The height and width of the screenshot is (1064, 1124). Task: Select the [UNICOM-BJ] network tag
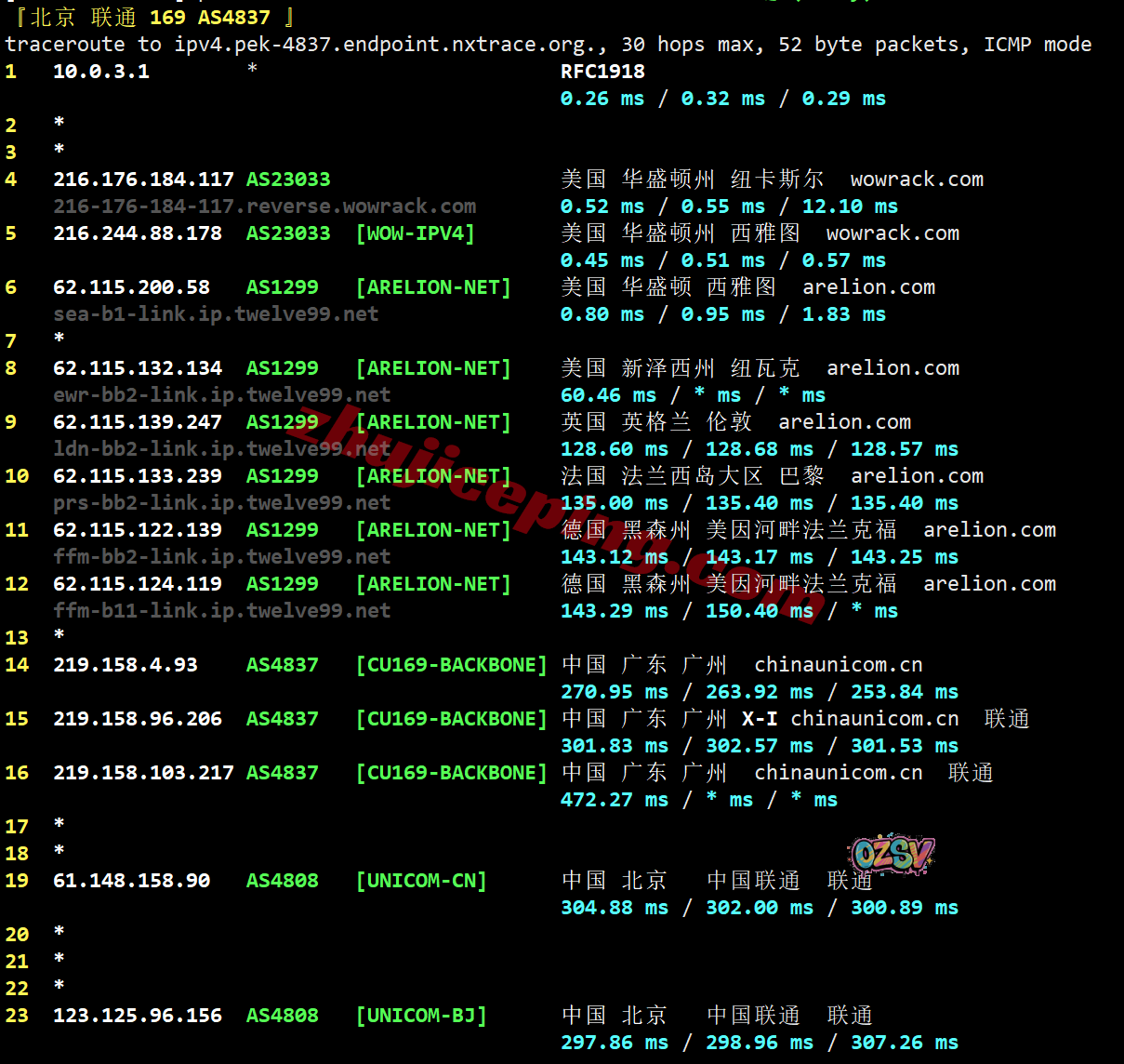click(421, 1016)
